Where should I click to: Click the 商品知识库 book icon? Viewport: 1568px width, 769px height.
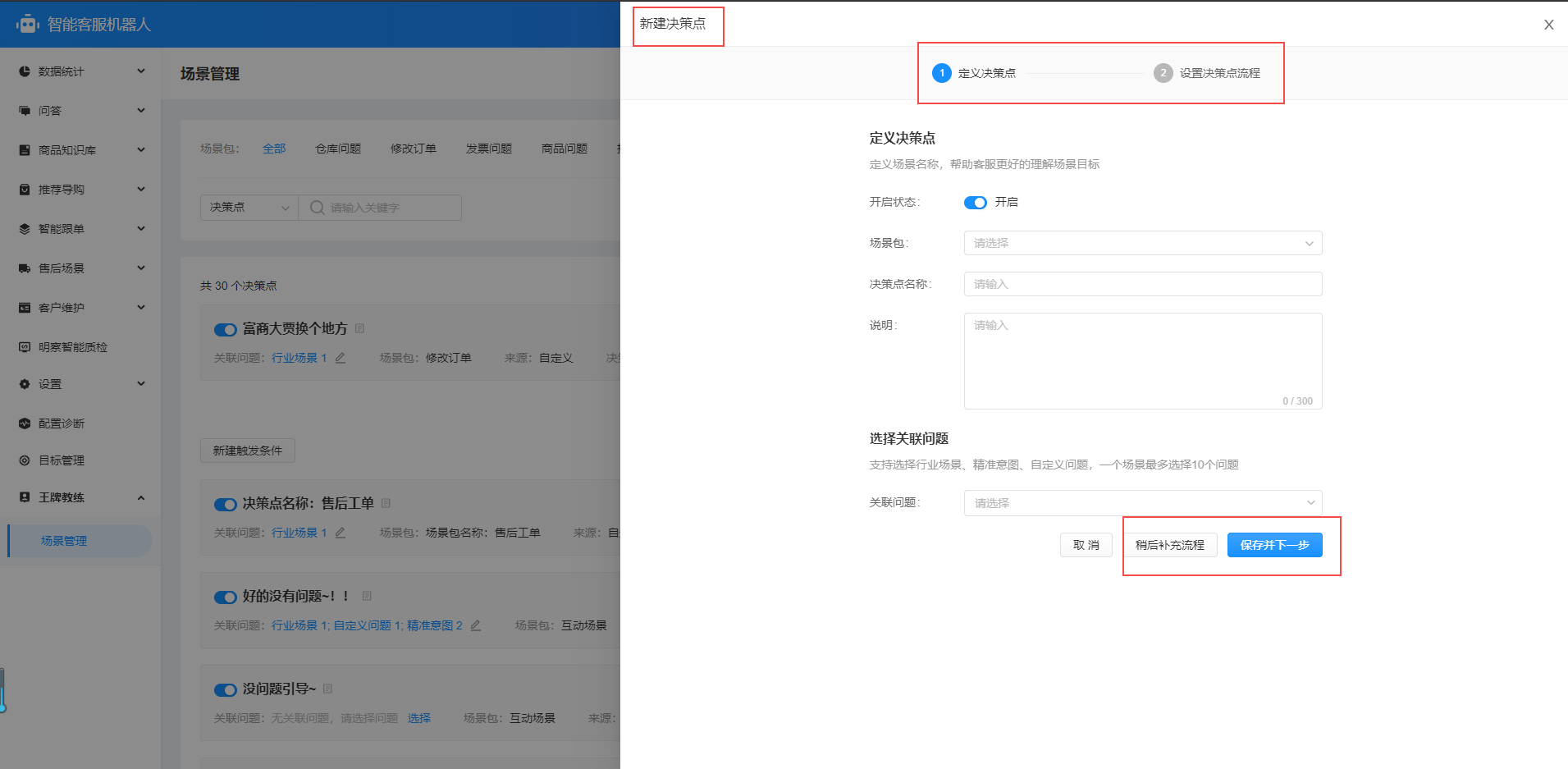click(x=25, y=150)
